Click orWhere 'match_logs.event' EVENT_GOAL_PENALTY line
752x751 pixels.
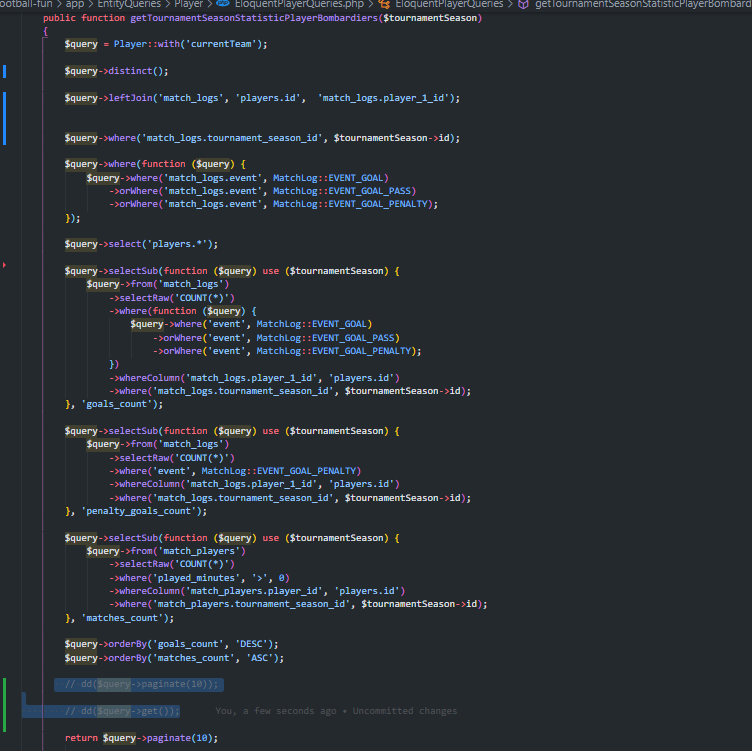click(273, 204)
